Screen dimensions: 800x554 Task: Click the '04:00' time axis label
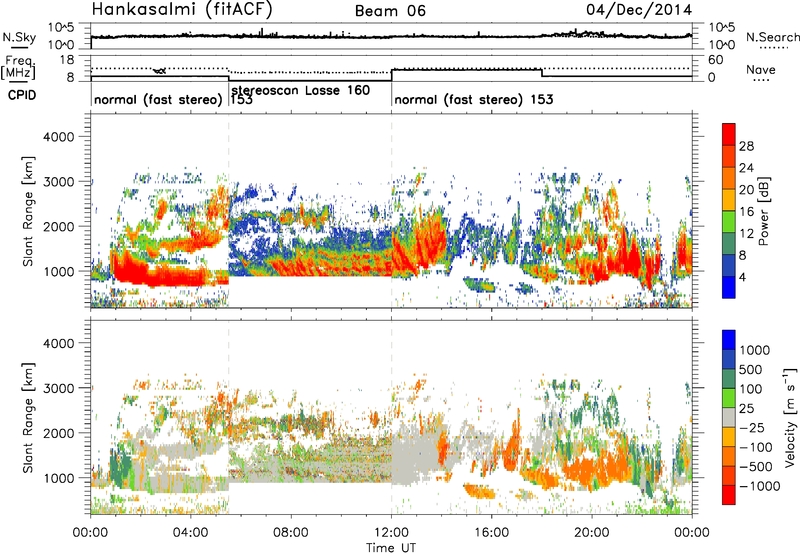click(191, 533)
